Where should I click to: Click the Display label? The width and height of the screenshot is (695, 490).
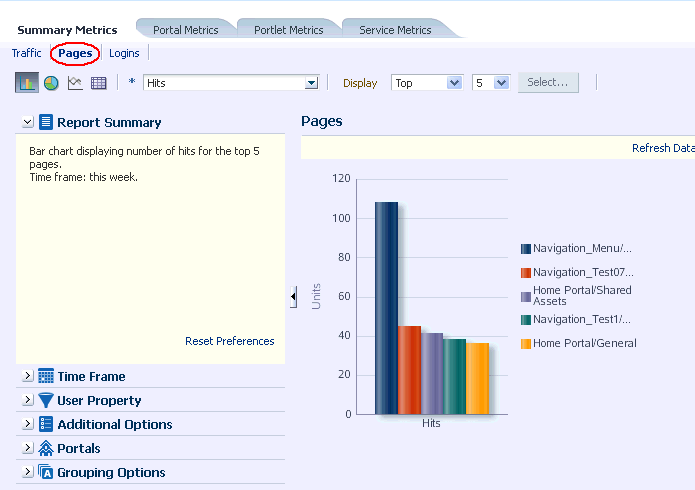coord(360,83)
